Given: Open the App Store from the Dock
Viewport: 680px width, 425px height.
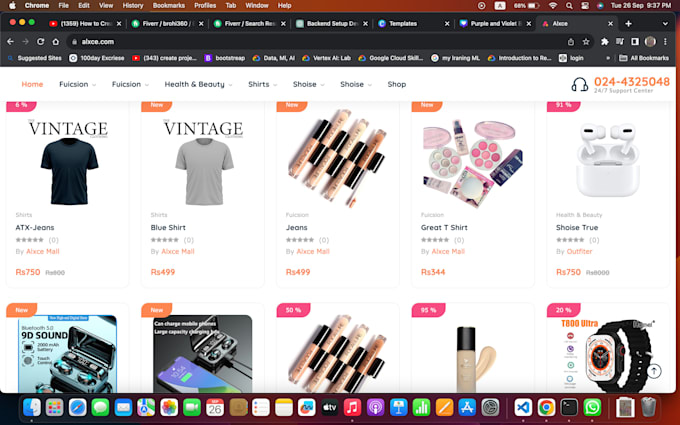Looking at the screenshot, I should click(x=467, y=407).
